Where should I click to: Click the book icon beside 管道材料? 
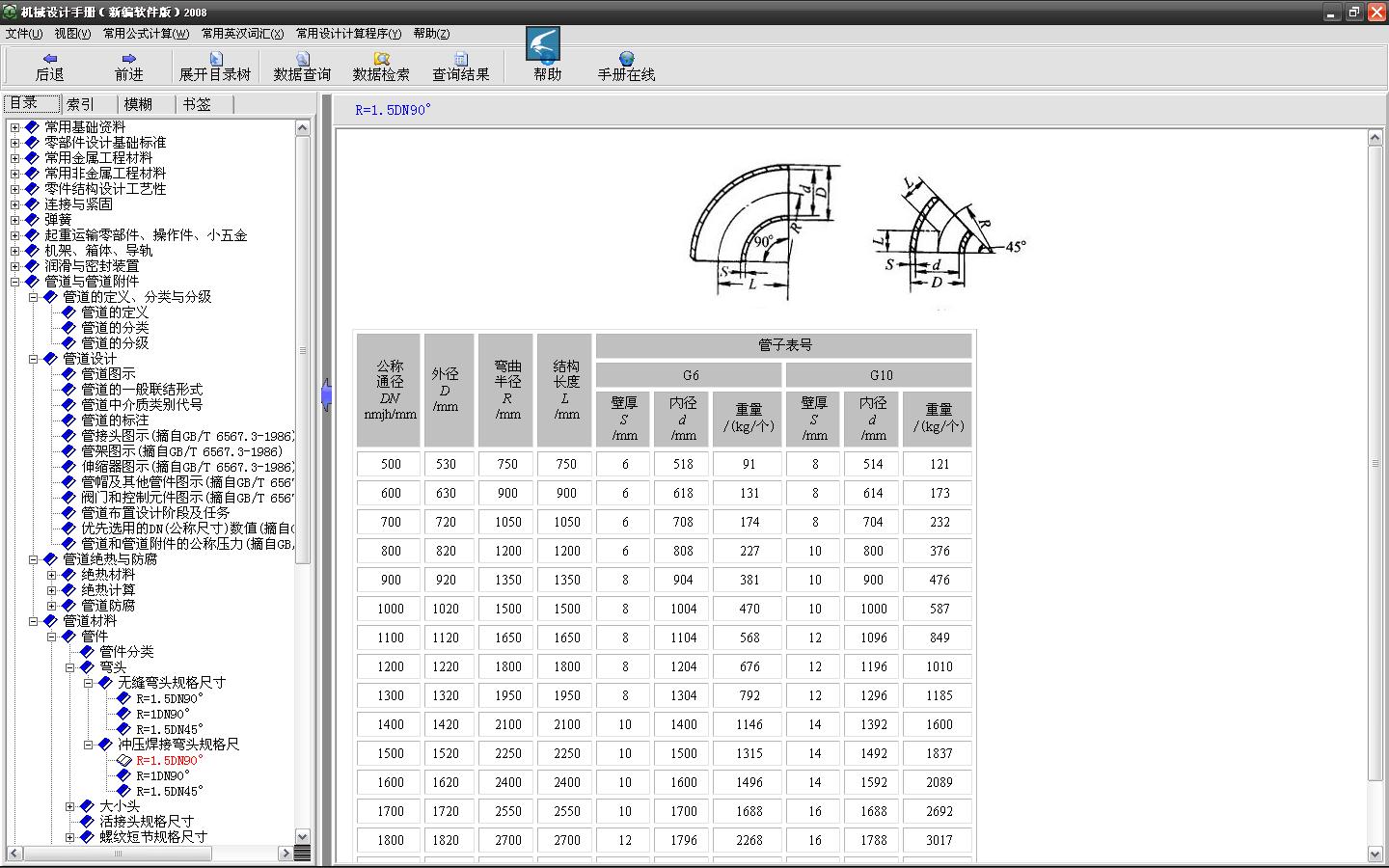(50, 621)
